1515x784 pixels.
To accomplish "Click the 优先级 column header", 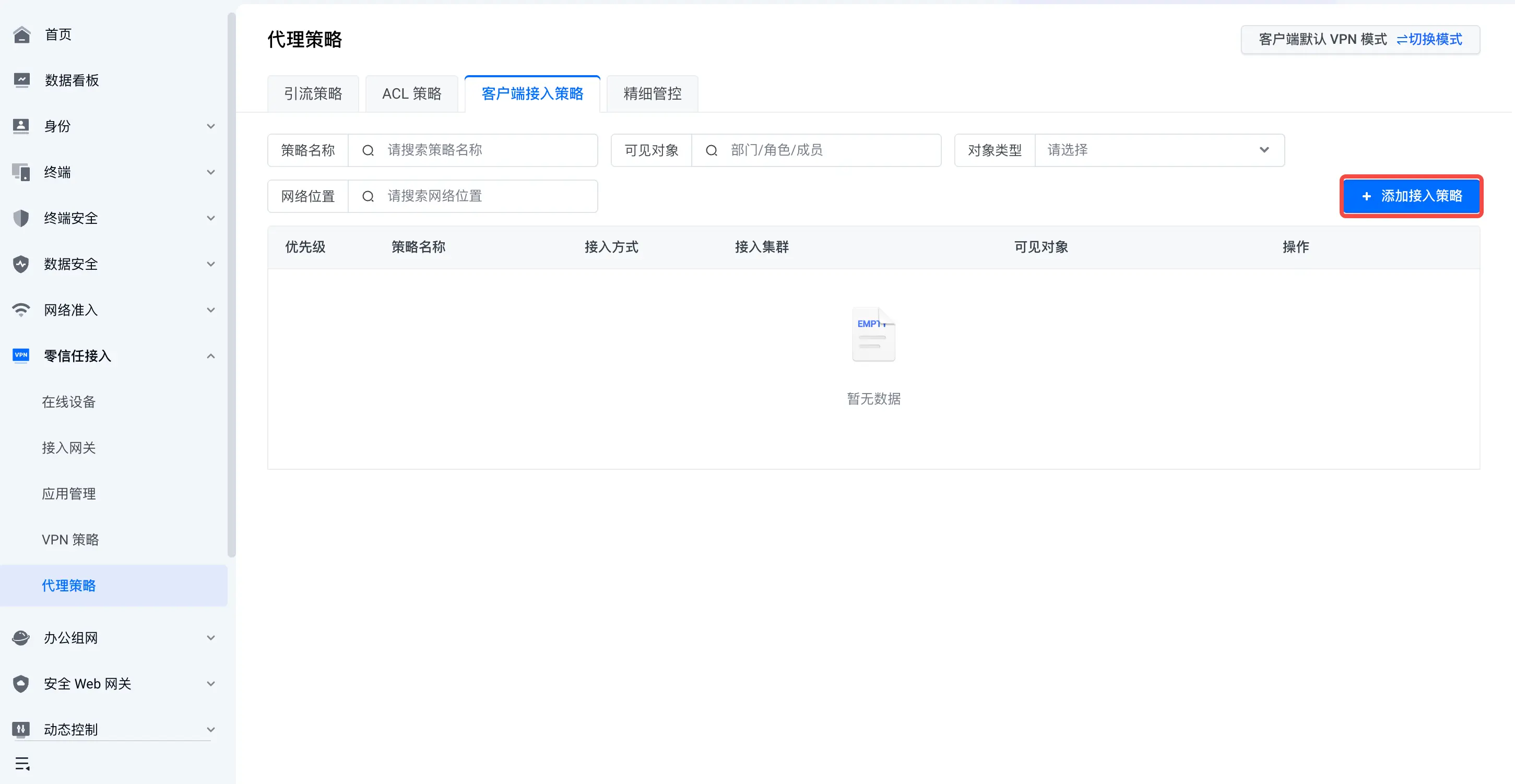I will tap(305, 247).
